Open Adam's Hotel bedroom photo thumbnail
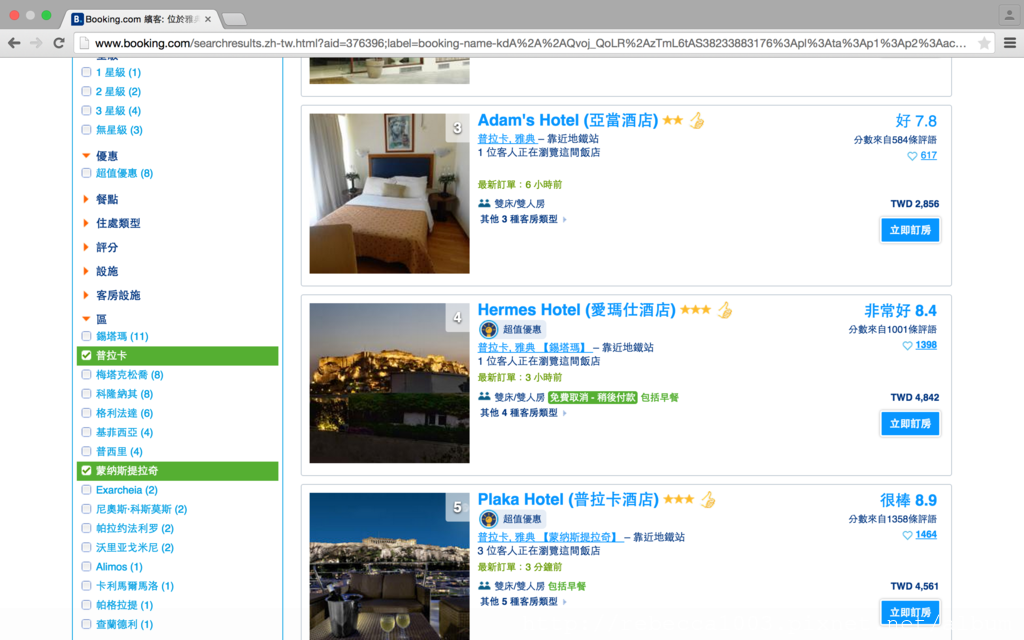This screenshot has height=640, width=1024. [x=389, y=193]
